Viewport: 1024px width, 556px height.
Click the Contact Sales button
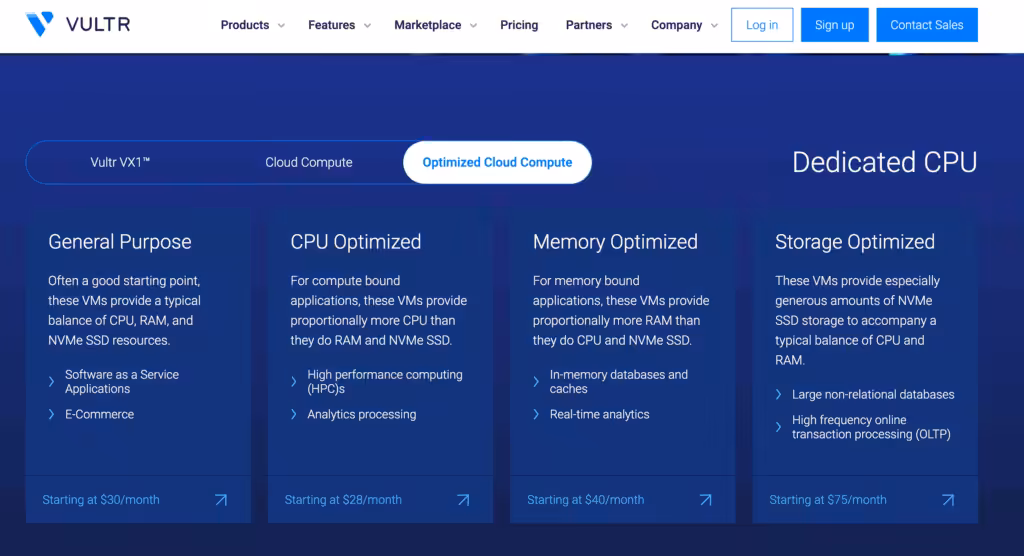[926, 25]
